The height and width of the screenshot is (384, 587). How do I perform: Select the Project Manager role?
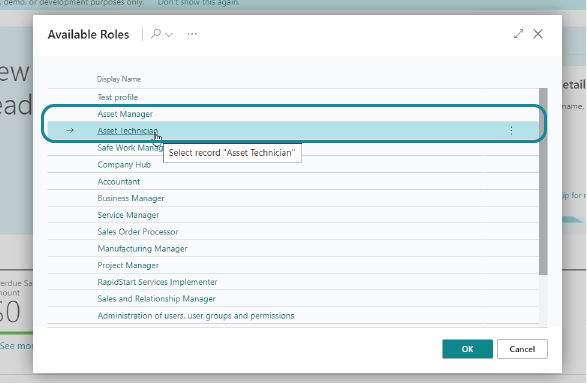coord(128,265)
